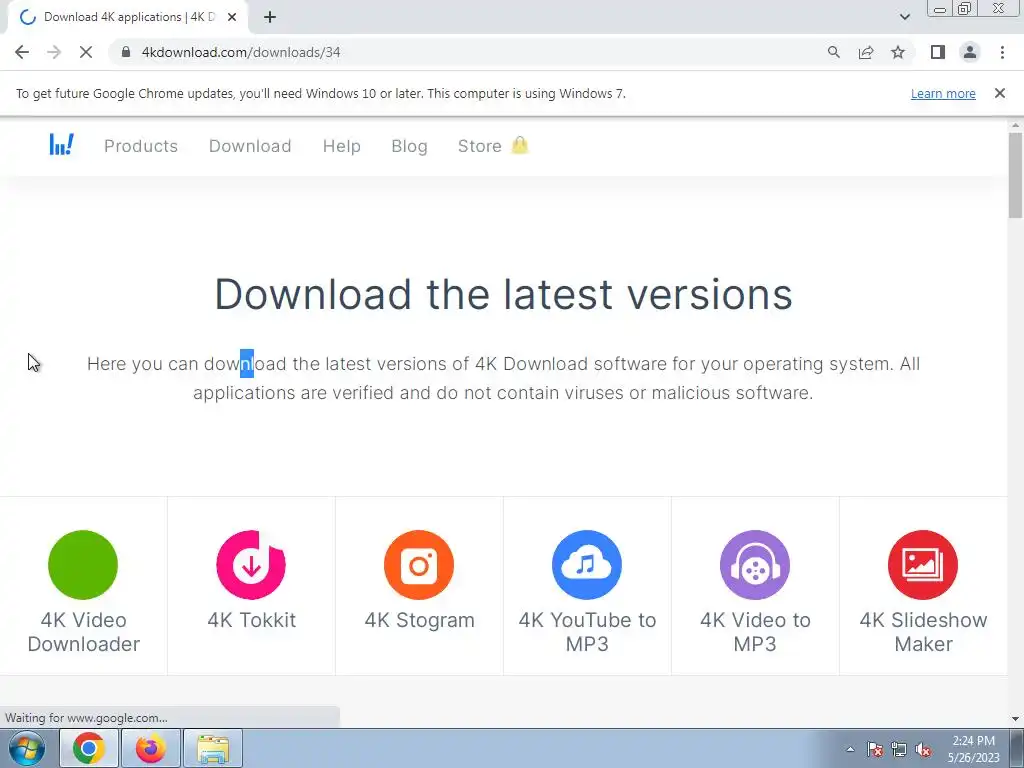Click the Action Center flag tray icon
Viewport: 1024px width, 768px height.
coord(874,749)
